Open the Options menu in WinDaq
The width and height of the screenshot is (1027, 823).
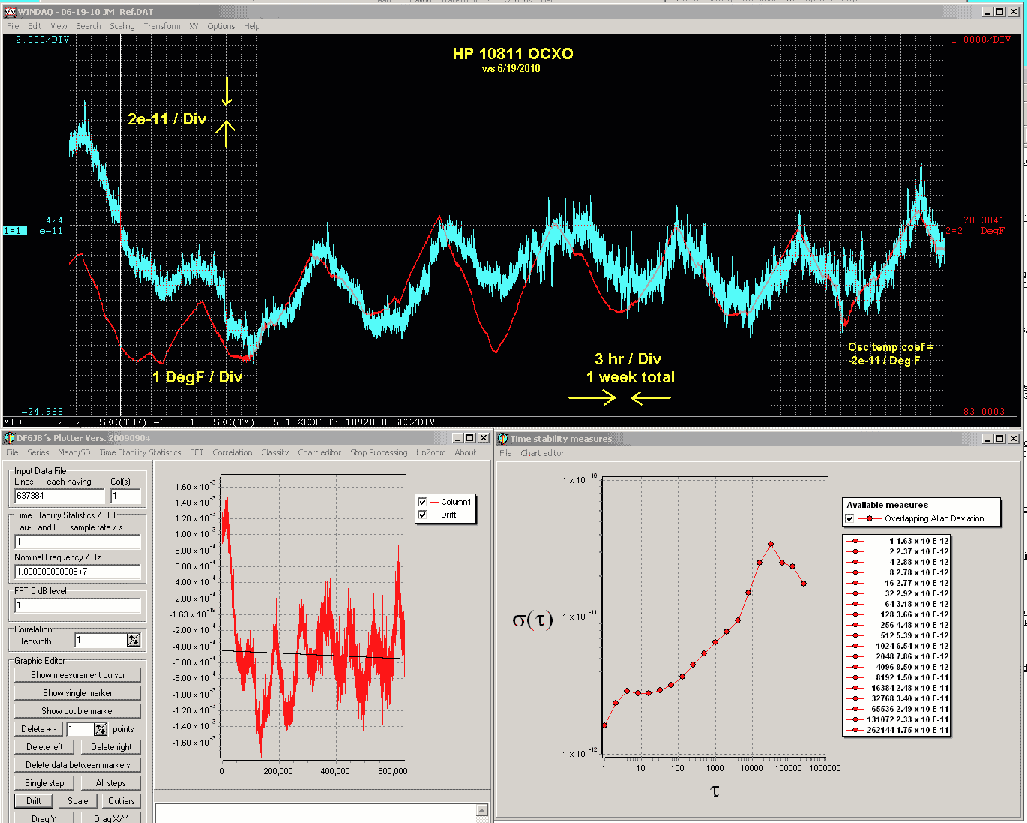tap(221, 26)
